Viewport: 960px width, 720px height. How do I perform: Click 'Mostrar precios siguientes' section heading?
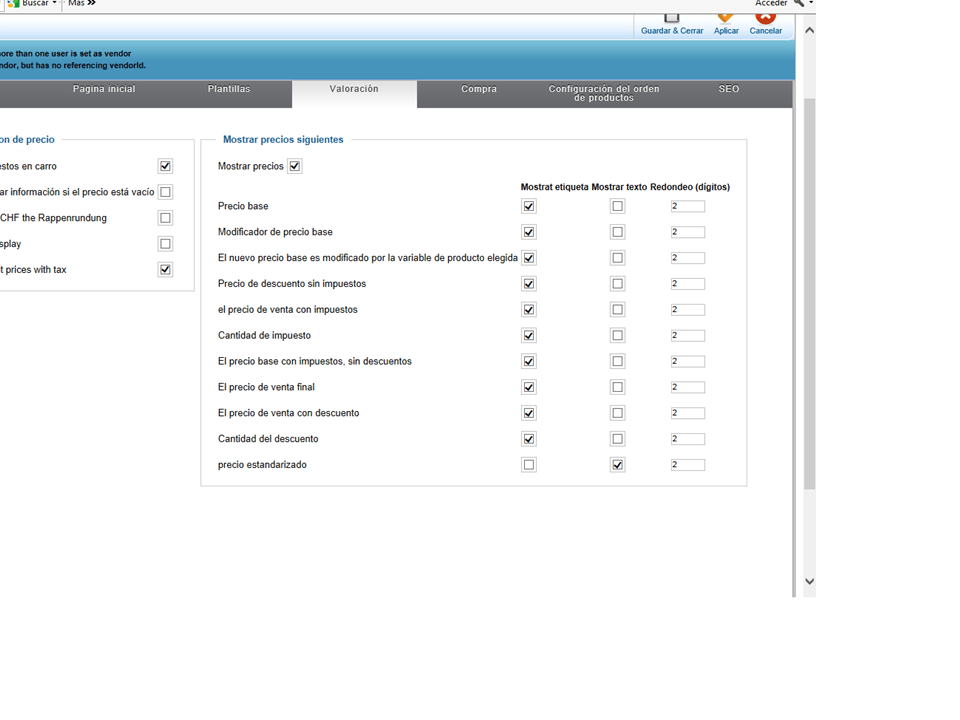pyautogui.click(x=283, y=140)
